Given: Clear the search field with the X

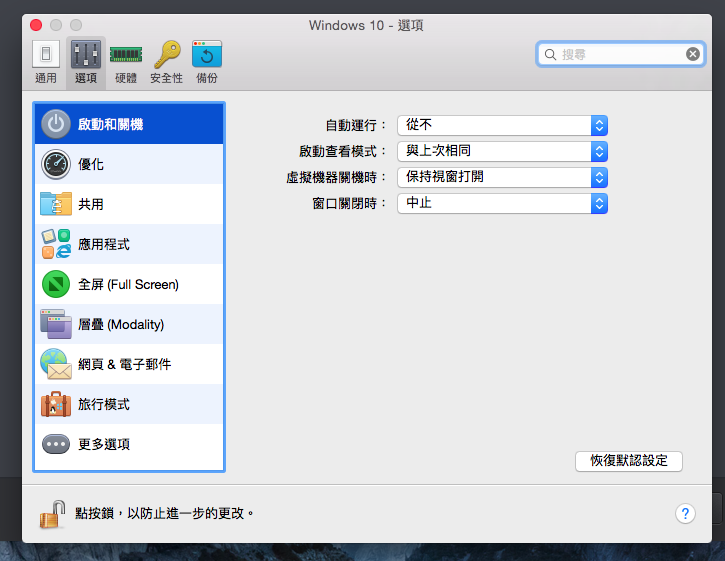Looking at the screenshot, I should click(x=693, y=54).
